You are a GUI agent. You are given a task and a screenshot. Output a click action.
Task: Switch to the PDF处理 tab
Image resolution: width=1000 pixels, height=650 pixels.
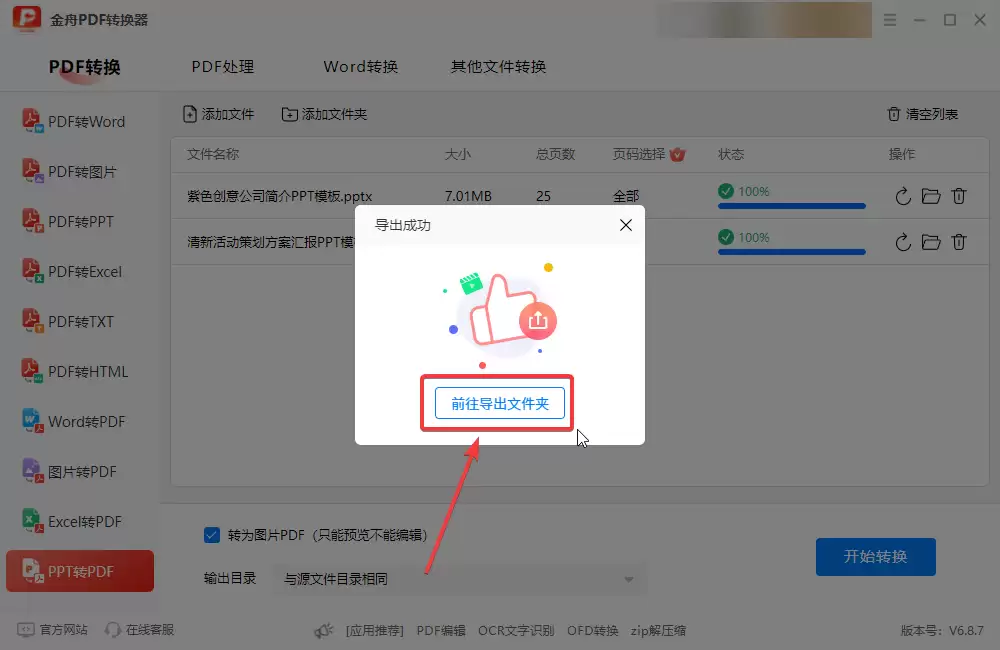(x=222, y=66)
